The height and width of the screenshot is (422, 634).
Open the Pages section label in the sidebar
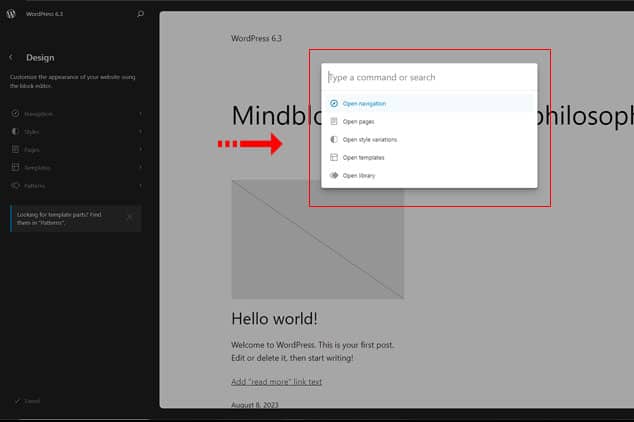(x=32, y=150)
